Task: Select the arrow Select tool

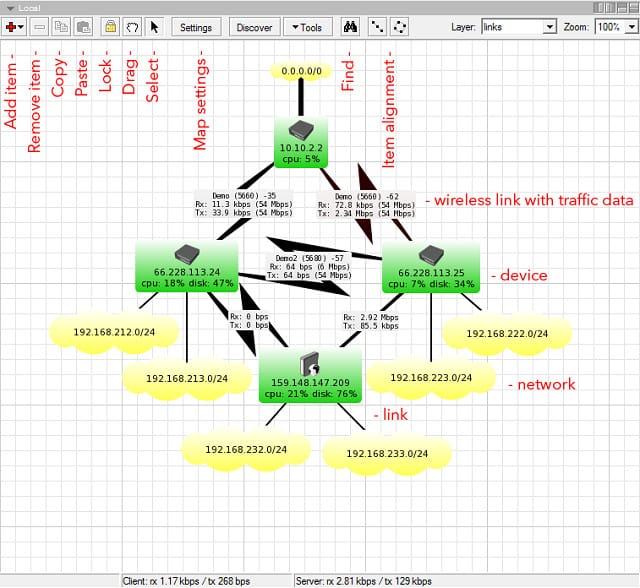Action: 154,27
